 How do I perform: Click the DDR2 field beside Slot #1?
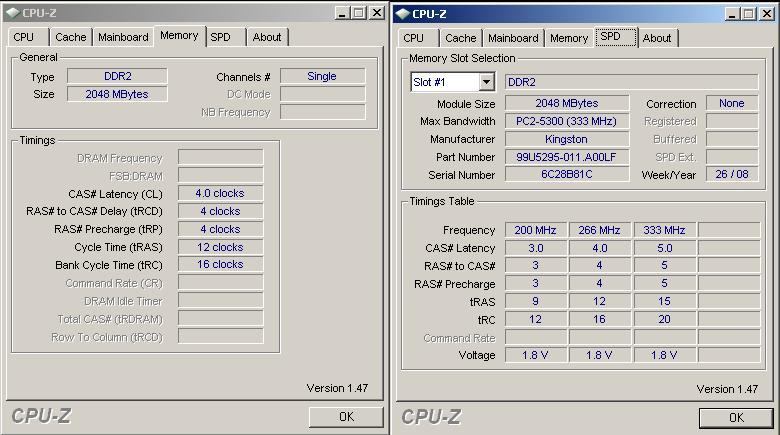[x=632, y=82]
